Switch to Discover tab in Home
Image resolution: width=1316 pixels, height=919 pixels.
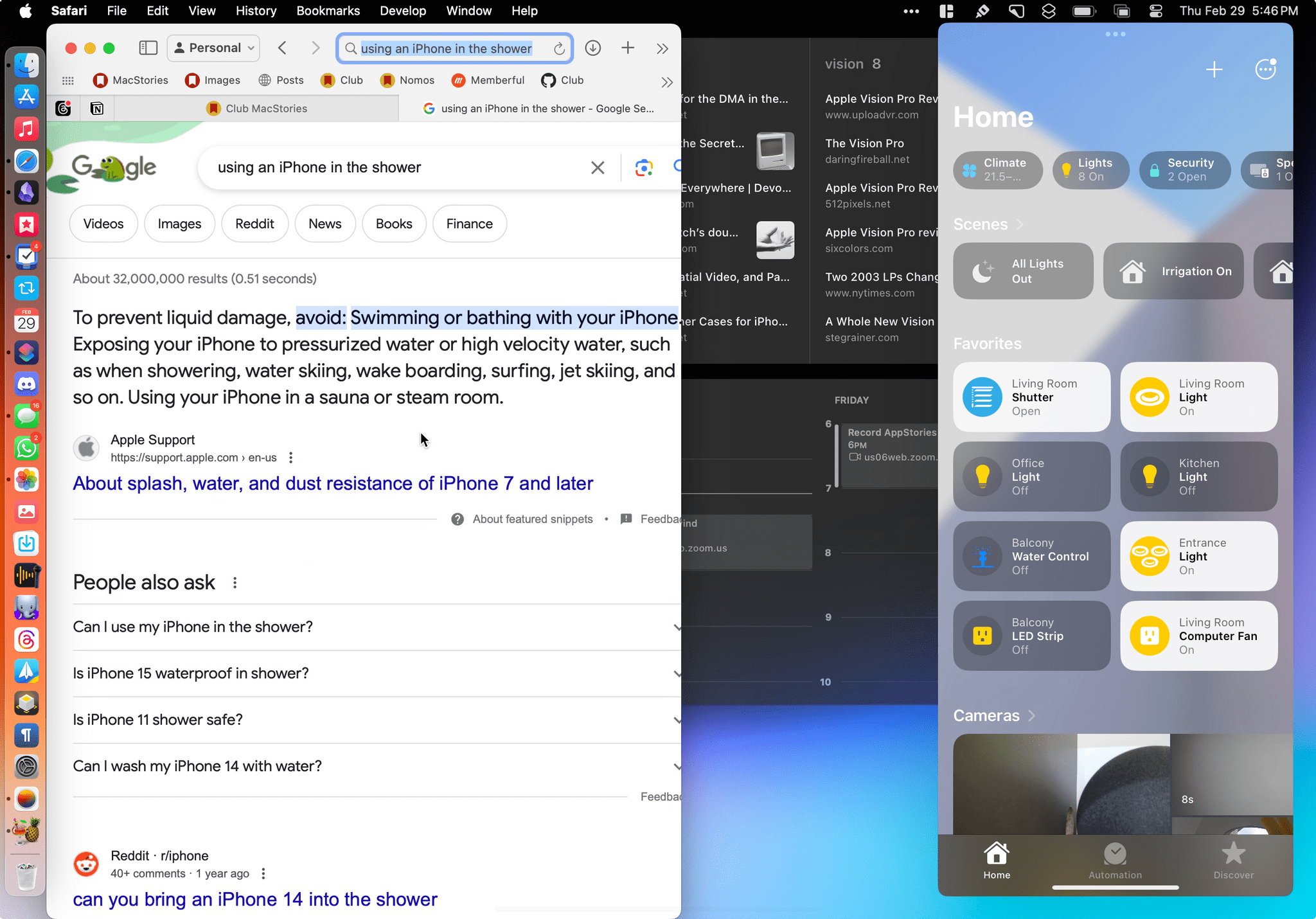tap(1233, 862)
